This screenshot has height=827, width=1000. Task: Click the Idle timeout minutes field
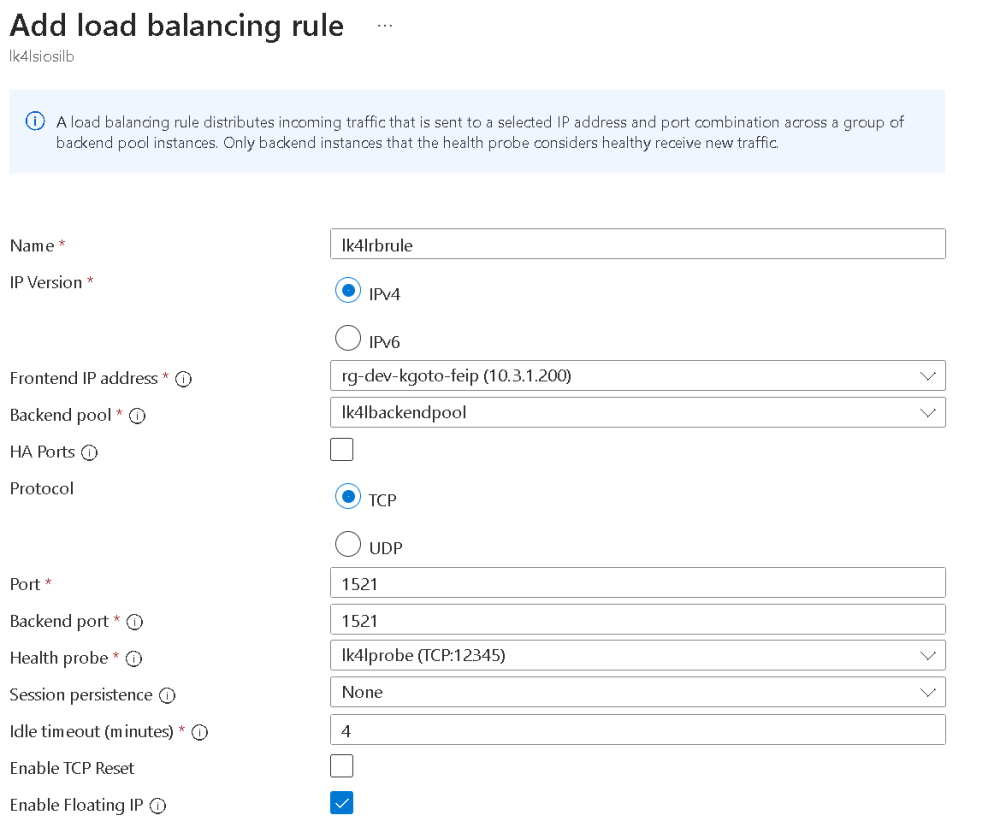pyautogui.click(x=637, y=730)
